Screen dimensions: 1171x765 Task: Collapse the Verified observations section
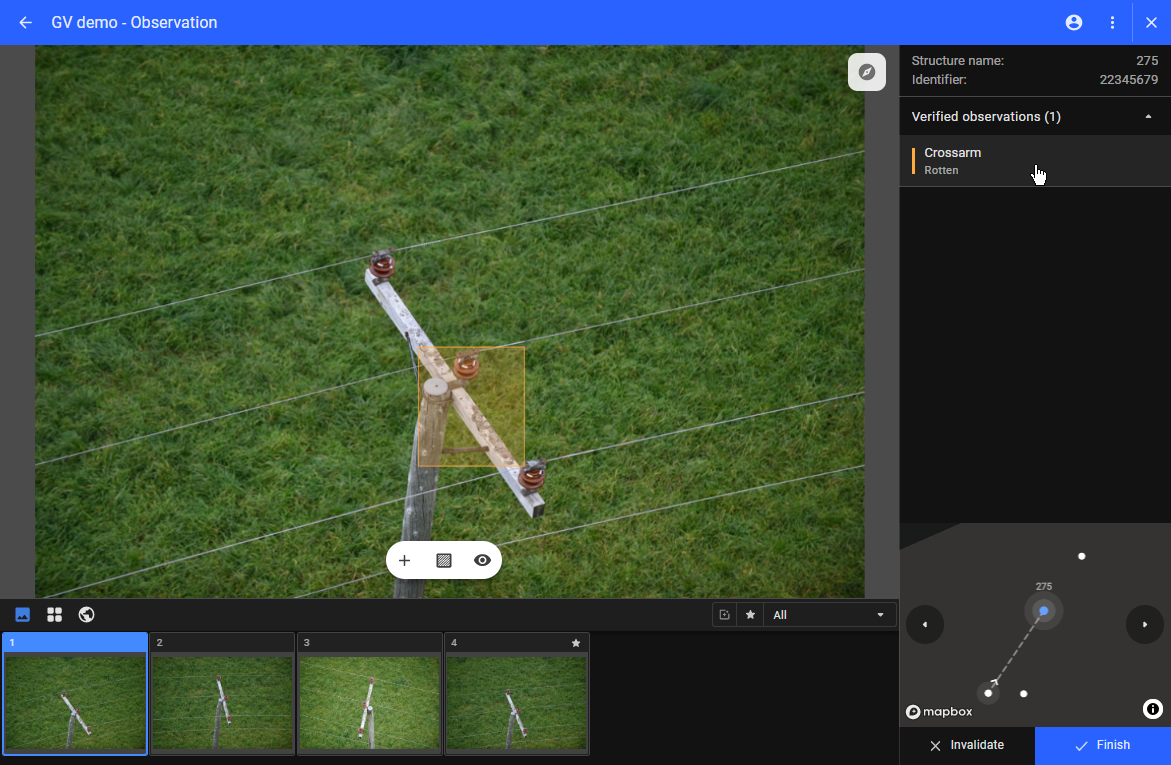[1147, 117]
